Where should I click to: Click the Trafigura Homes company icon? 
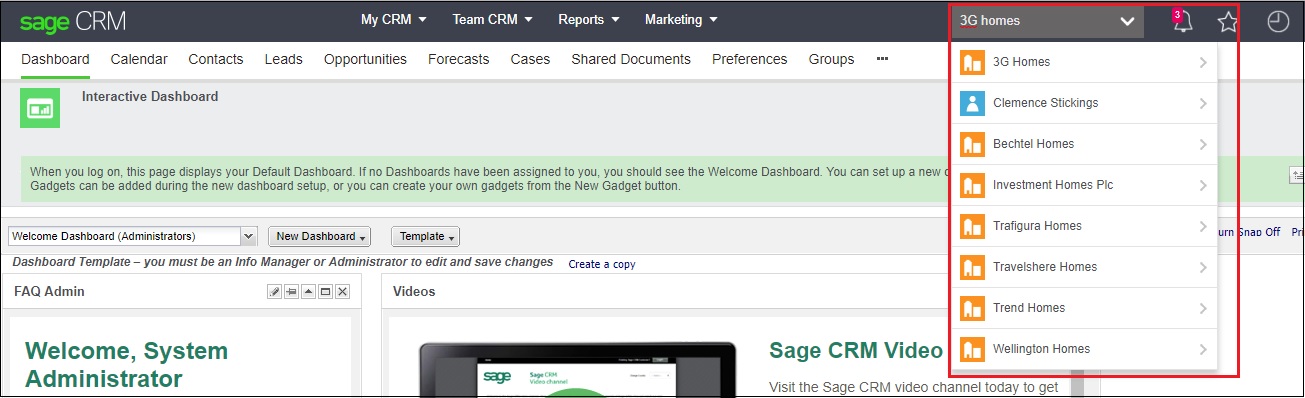[971, 226]
